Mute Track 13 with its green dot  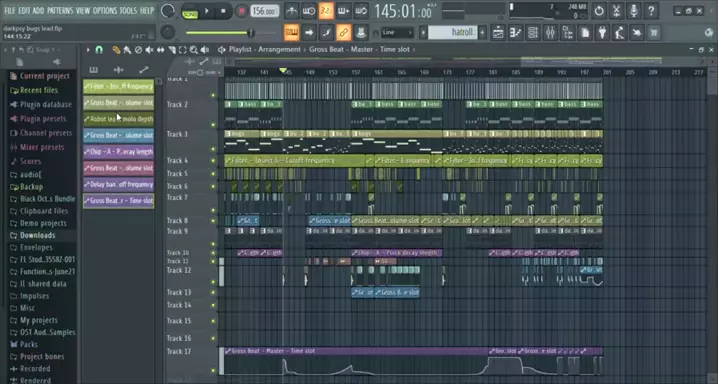pos(213,292)
